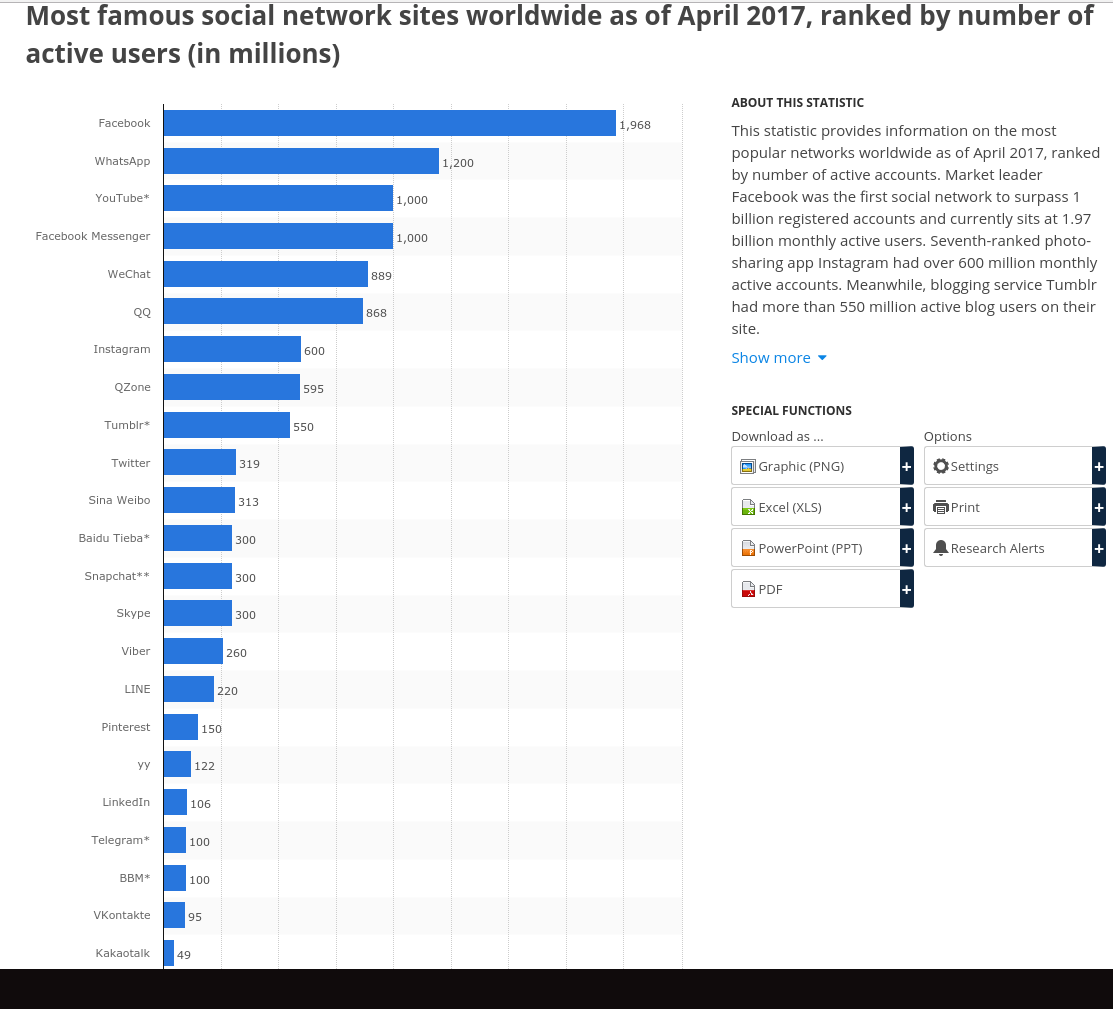Click the Research Alerts bell icon
The width and height of the screenshot is (1113, 1009).
point(940,548)
